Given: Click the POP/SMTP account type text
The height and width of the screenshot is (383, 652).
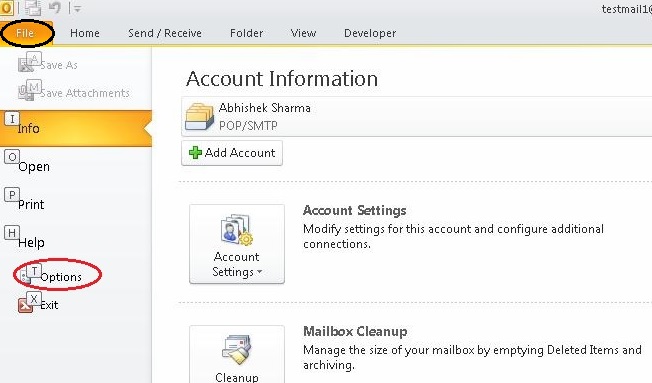Looking at the screenshot, I should pos(248,126).
